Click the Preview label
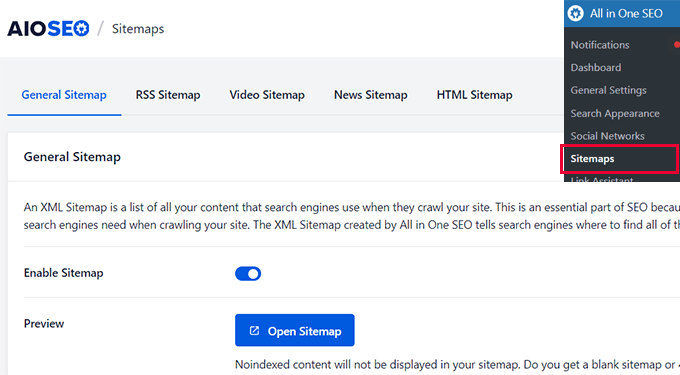Image resolution: width=680 pixels, height=375 pixels. [44, 323]
